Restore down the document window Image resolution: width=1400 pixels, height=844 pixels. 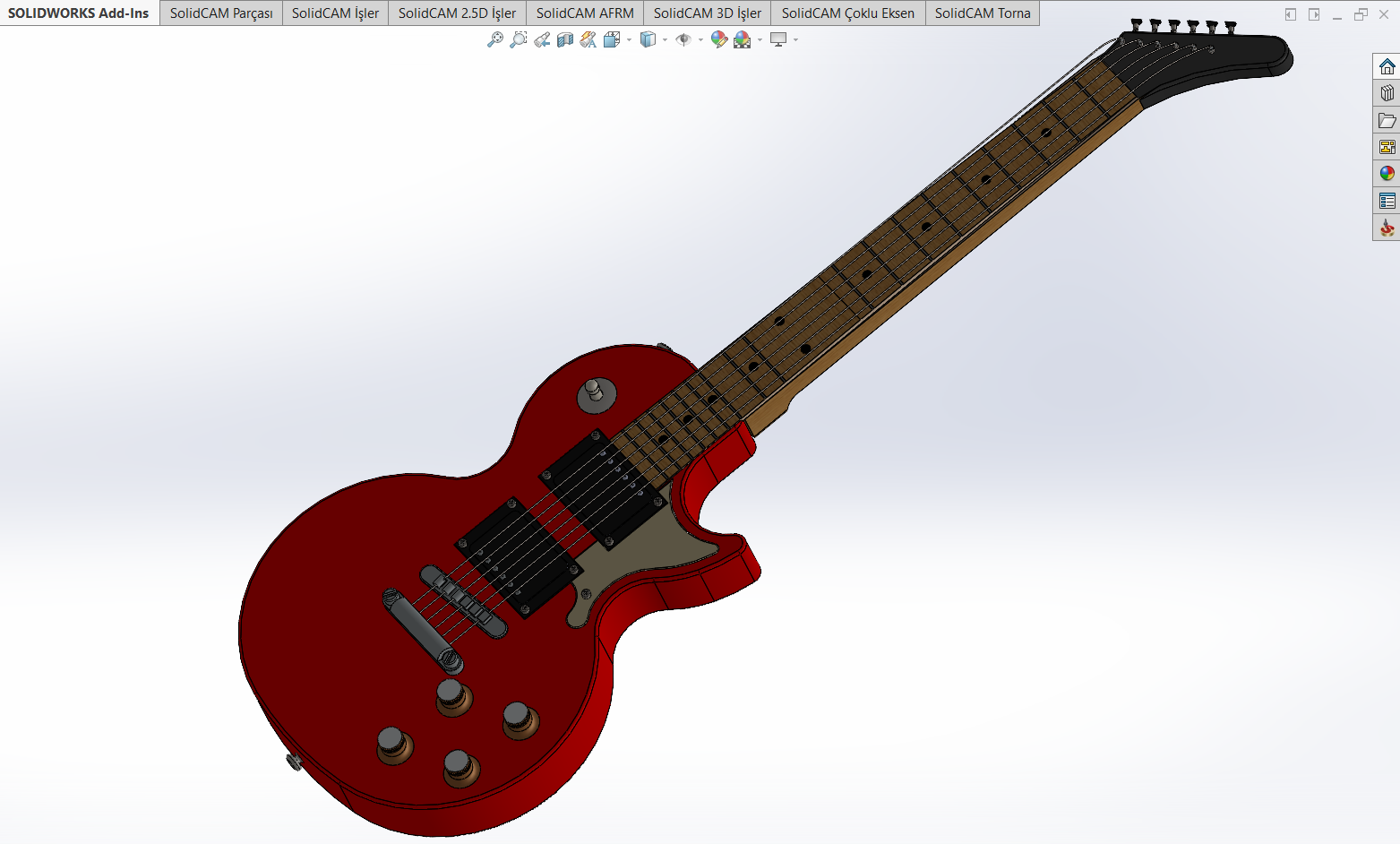(x=1361, y=14)
